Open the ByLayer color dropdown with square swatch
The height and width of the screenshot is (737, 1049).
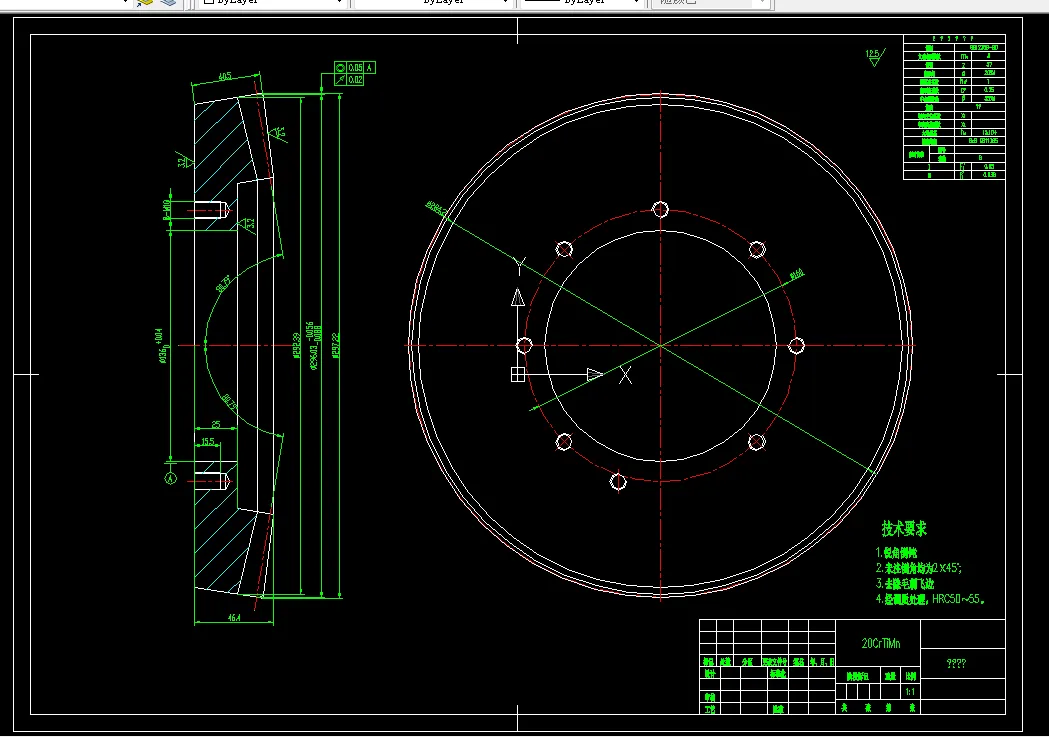(x=273, y=2)
